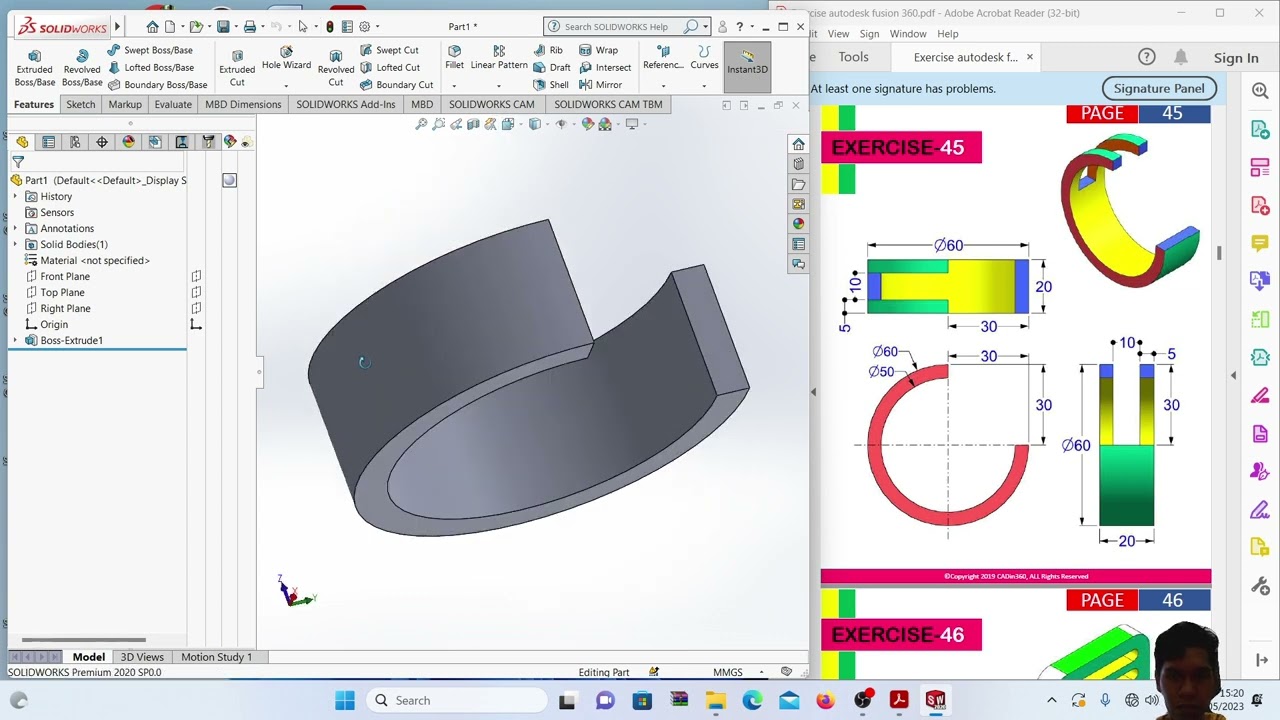The height and width of the screenshot is (720, 1280).
Task: Switch to DimXpertManager crosshair tab
Action: click(102, 142)
